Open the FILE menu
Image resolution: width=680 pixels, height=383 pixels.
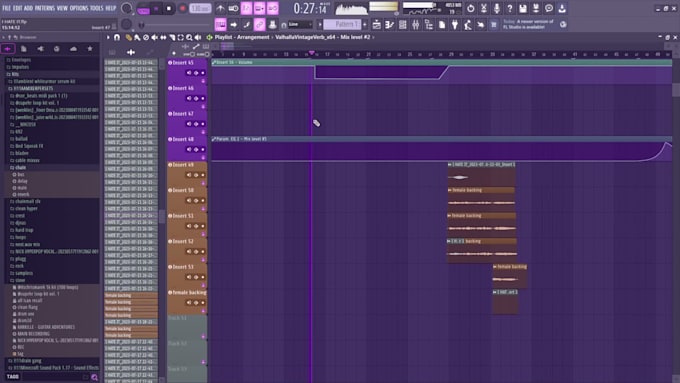(x=7, y=8)
